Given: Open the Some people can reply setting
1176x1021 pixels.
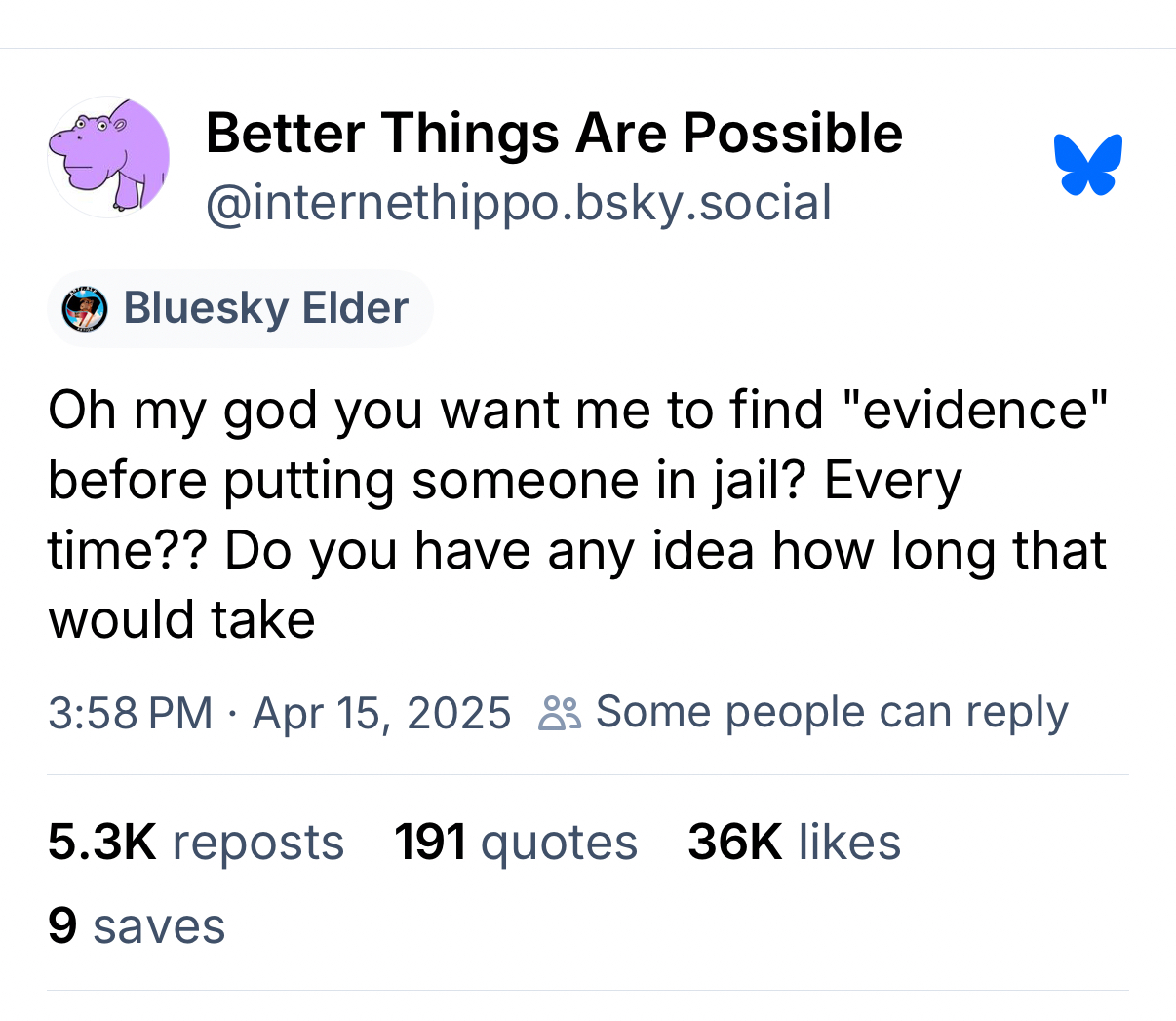Looking at the screenshot, I should 831,712.
